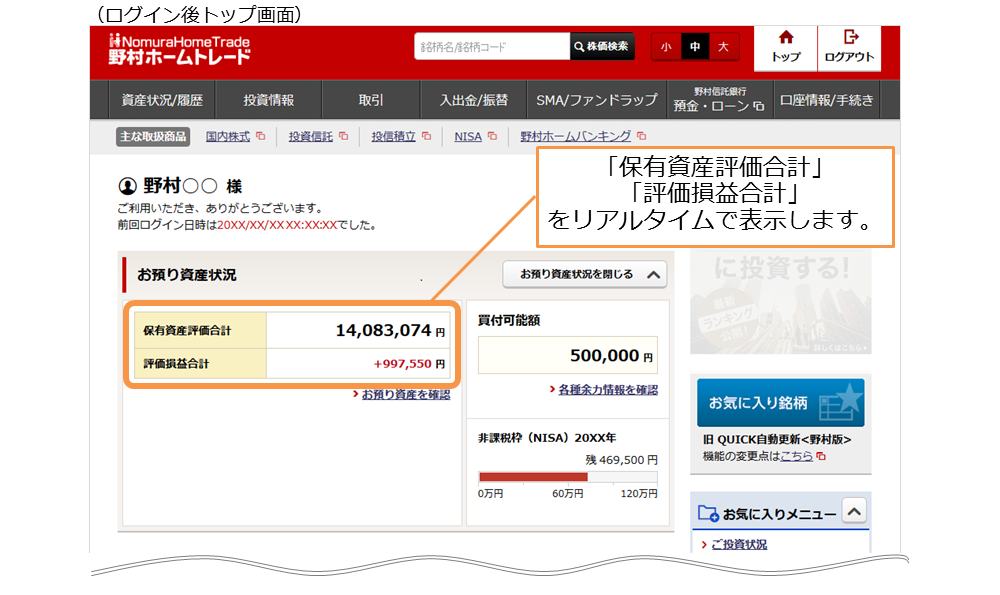Click external-link icon next to 国内株式
The height and width of the screenshot is (595, 1000).
tap(260, 136)
